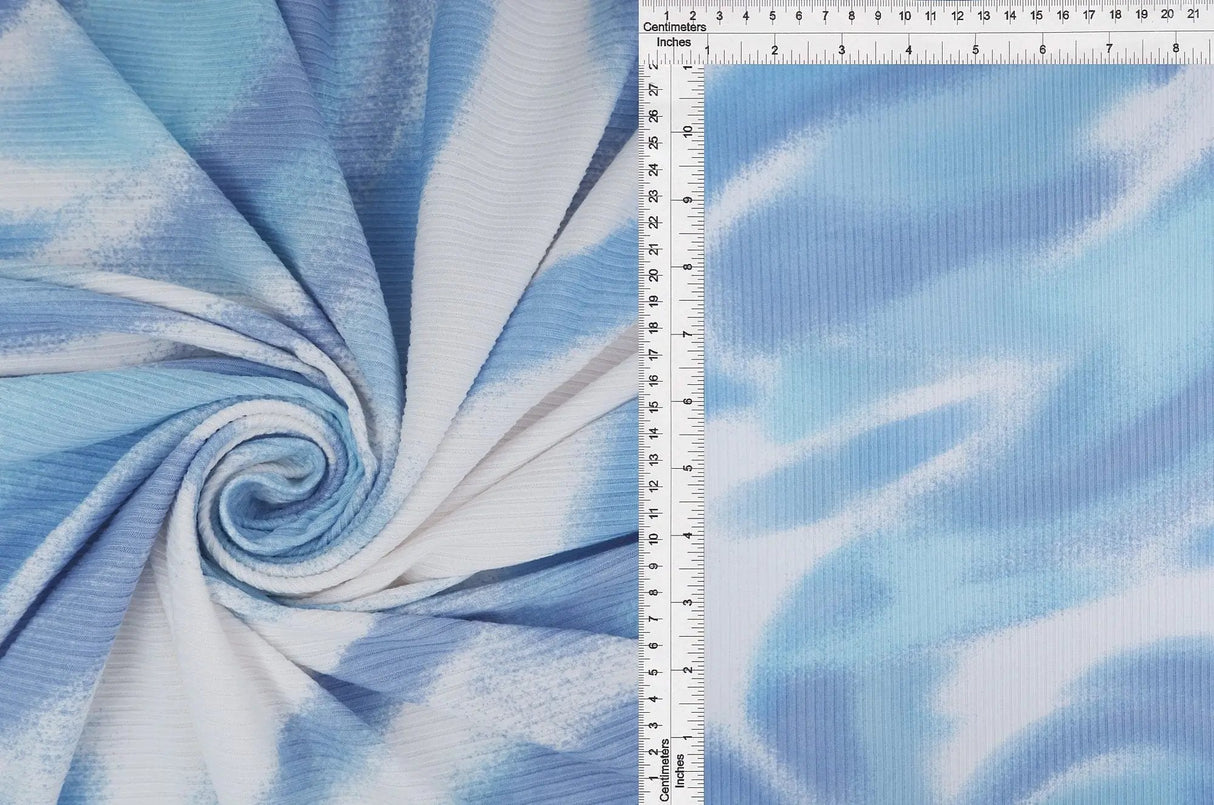Click the "Inches" label on the horizontal ruler

[x=676, y=42]
